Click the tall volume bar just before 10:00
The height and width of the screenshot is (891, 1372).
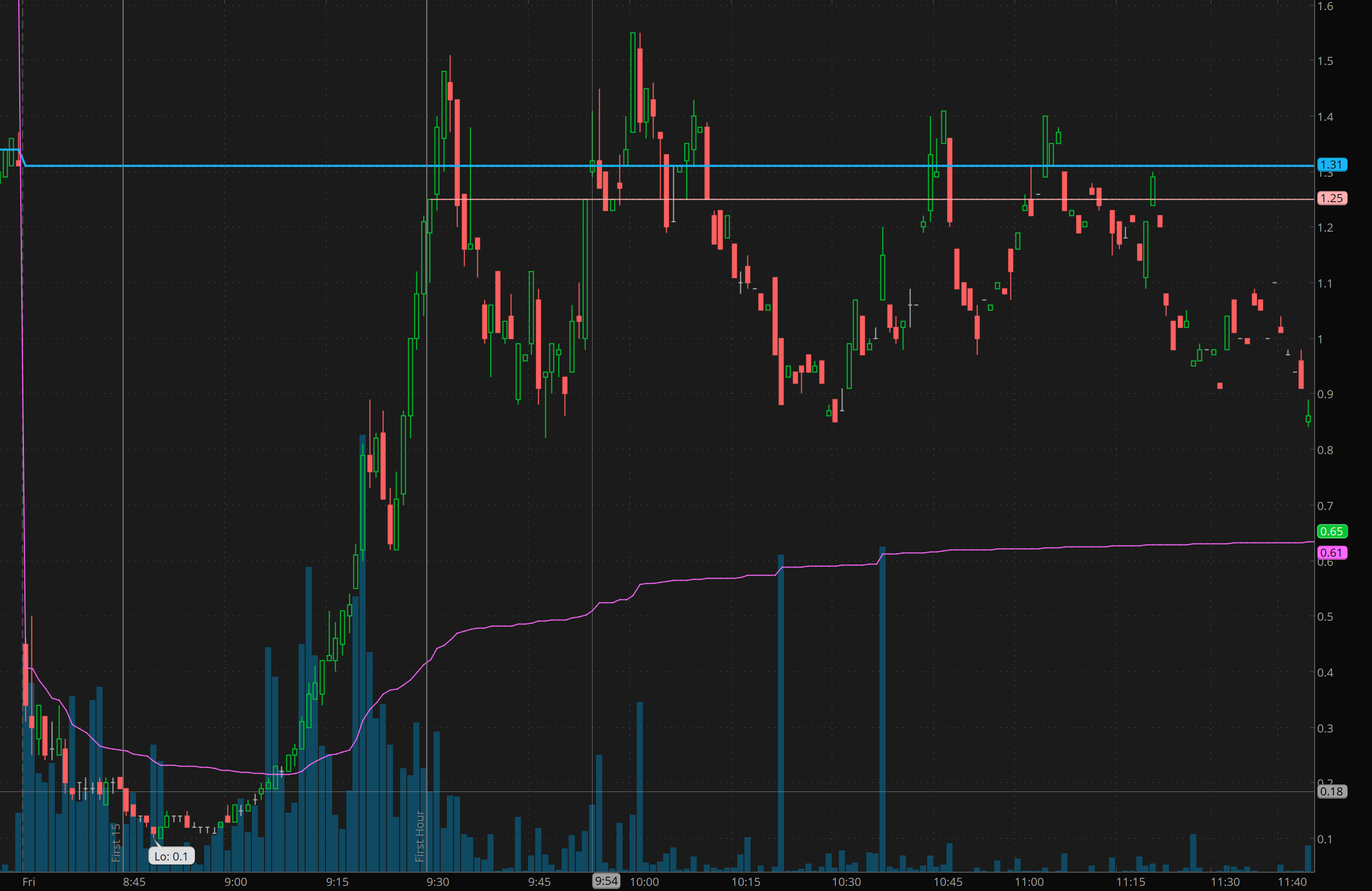639,784
